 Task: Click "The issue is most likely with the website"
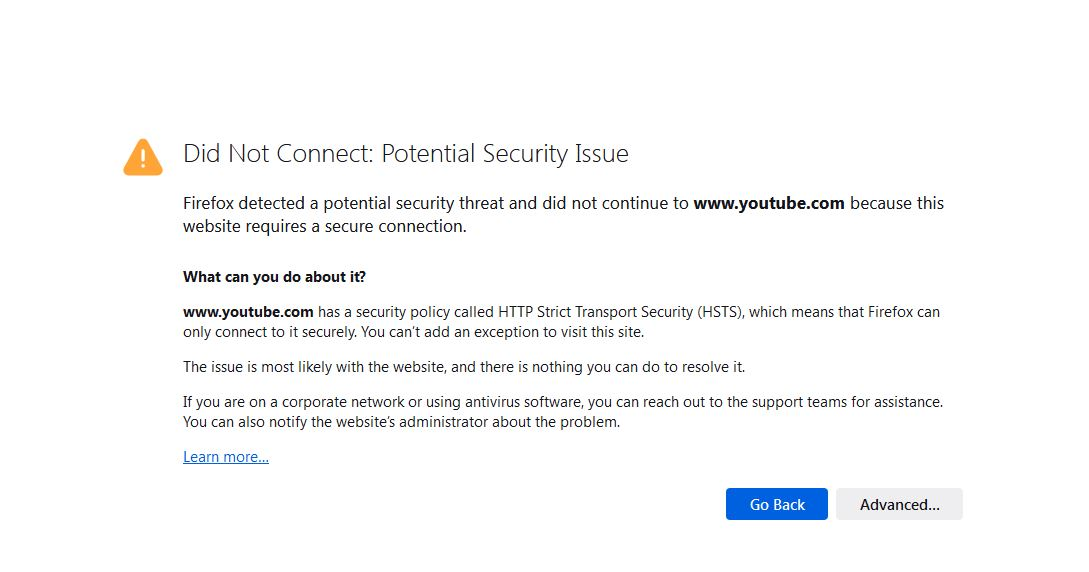[x=324, y=367]
